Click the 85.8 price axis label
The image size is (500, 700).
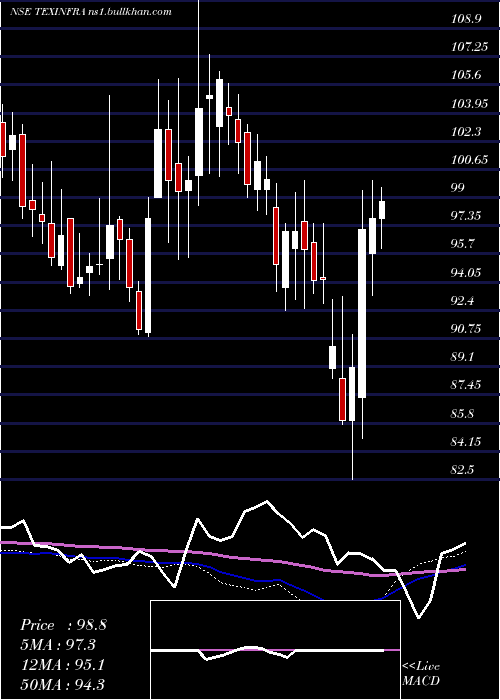pyautogui.click(x=463, y=414)
